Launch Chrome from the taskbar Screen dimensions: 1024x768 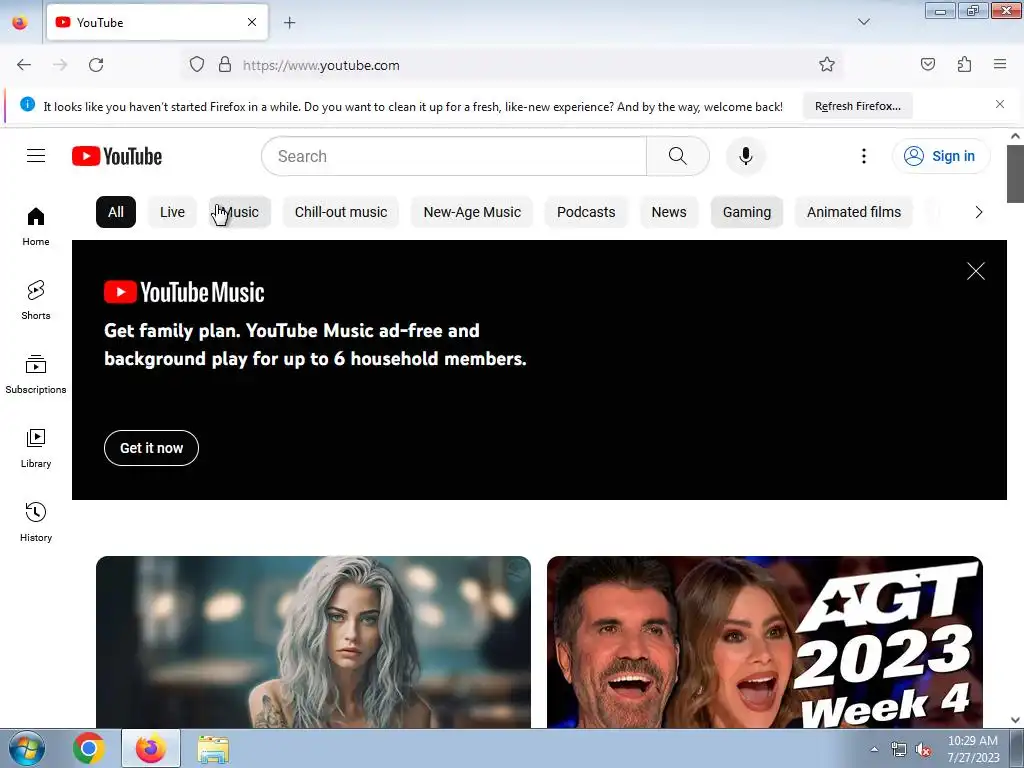point(89,748)
